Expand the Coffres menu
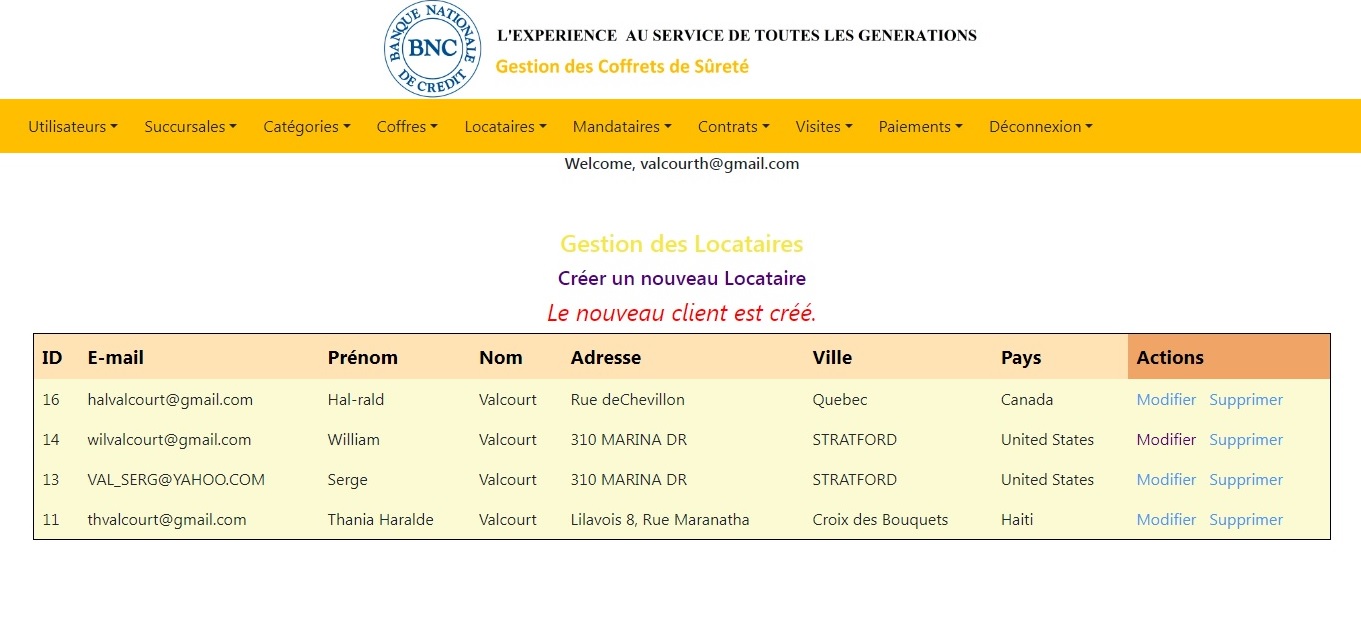This screenshot has height=633, width=1361. pos(407,127)
